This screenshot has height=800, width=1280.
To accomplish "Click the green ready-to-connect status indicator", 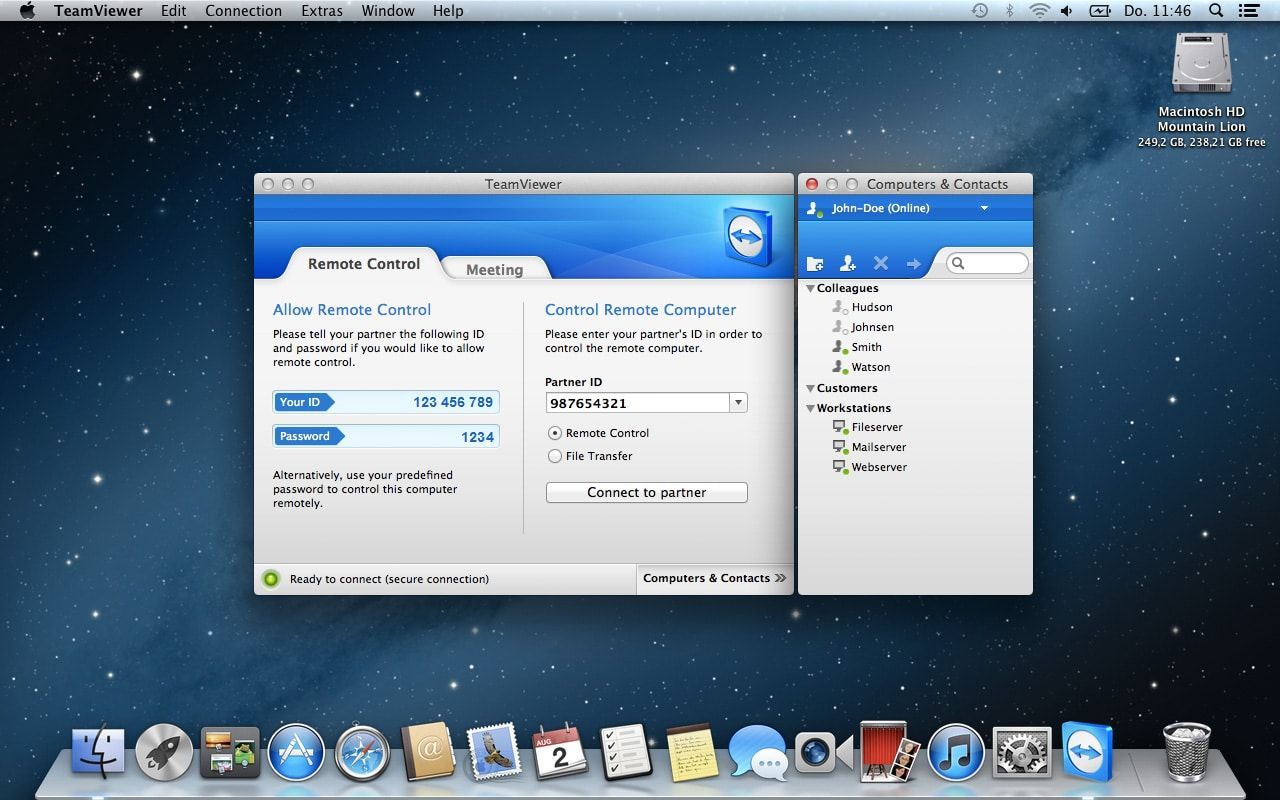I will pos(271,578).
